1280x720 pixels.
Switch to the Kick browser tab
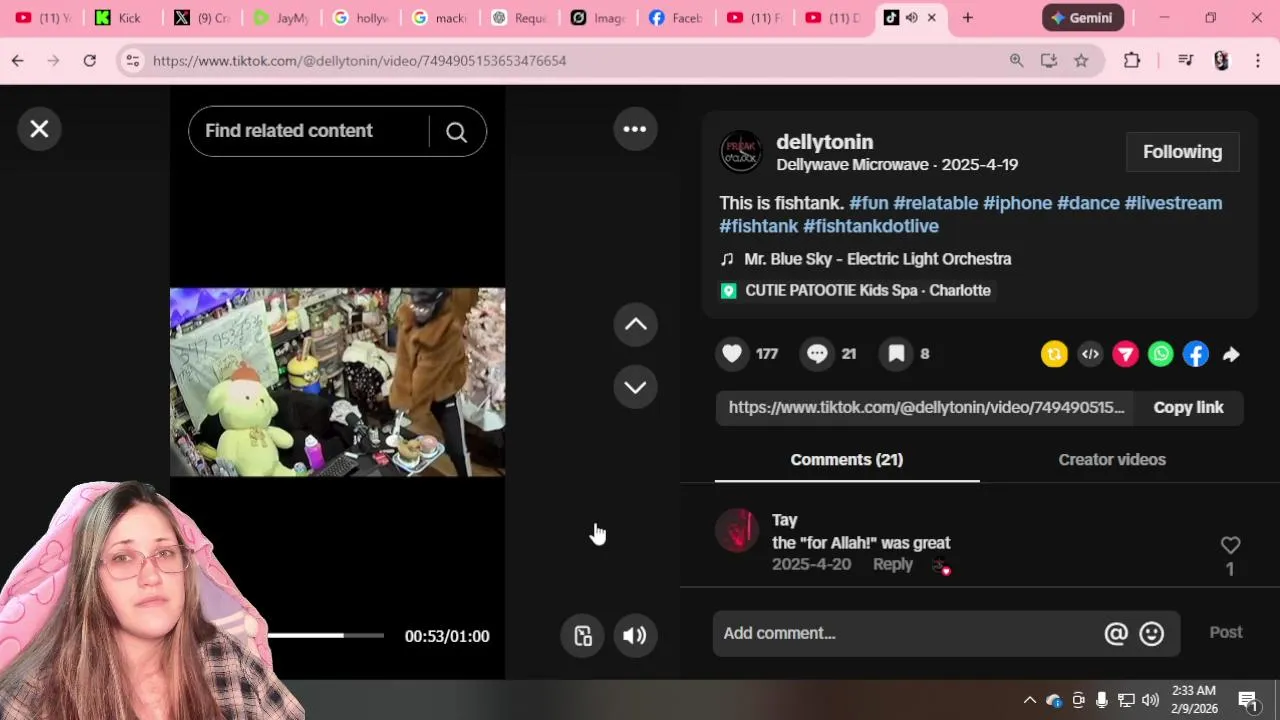(x=119, y=18)
